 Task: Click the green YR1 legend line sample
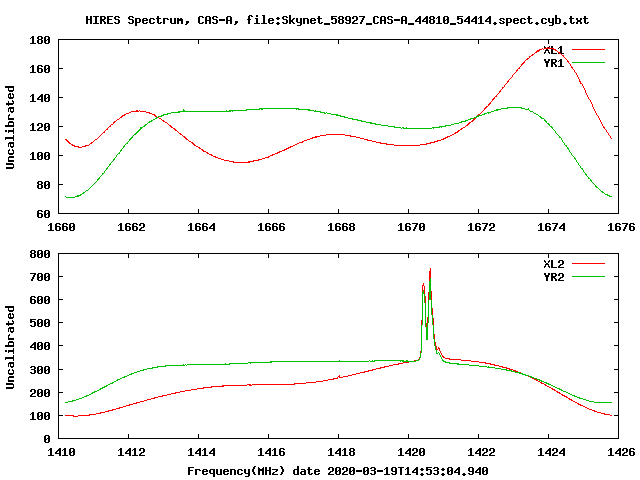coord(589,63)
